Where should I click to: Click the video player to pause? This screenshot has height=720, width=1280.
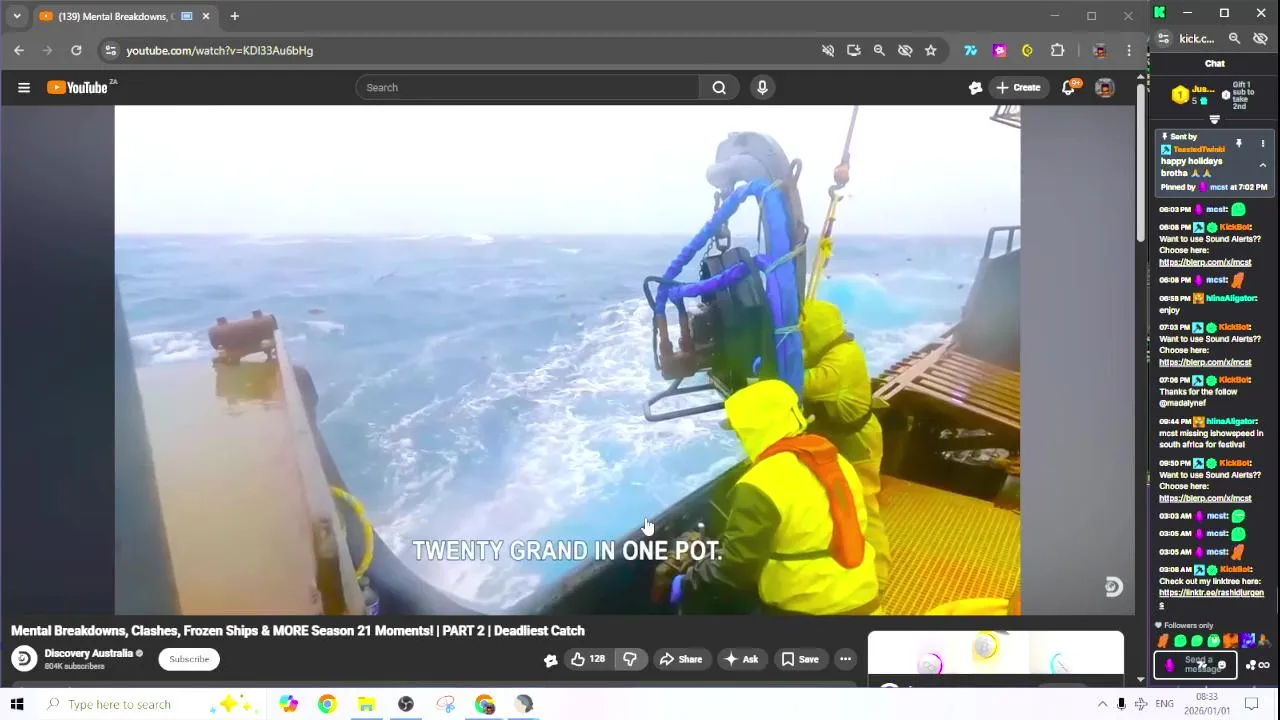[x=567, y=360]
